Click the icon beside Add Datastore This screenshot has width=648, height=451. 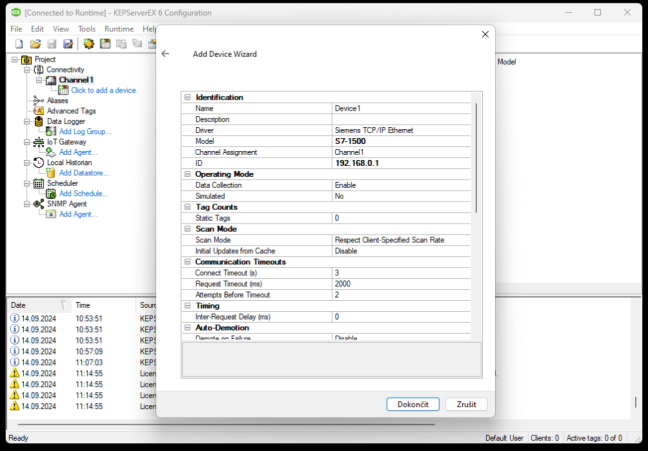click(x=51, y=173)
